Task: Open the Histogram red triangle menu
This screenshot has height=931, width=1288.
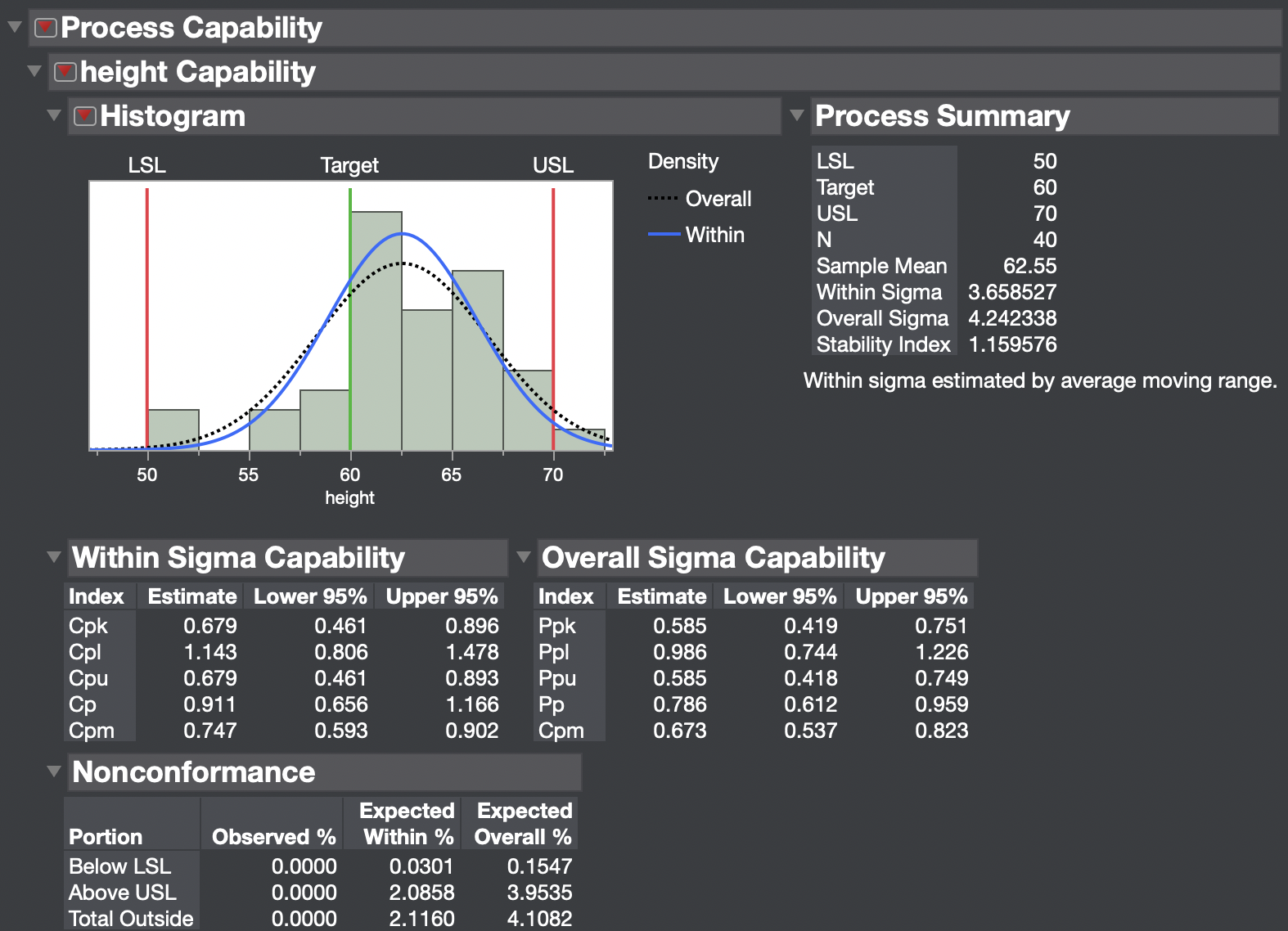Action: pyautogui.click(x=85, y=116)
